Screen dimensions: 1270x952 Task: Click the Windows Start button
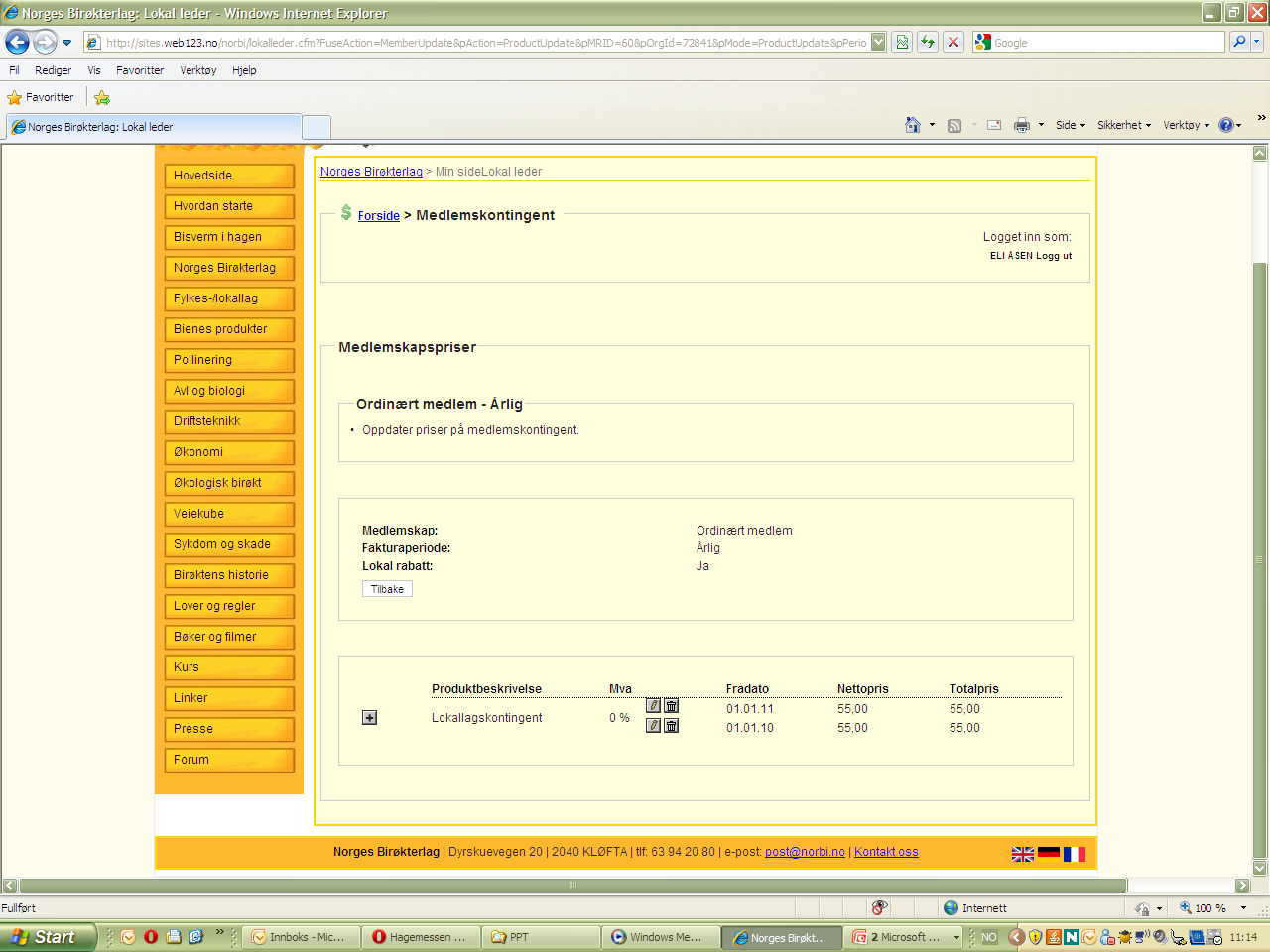48,937
